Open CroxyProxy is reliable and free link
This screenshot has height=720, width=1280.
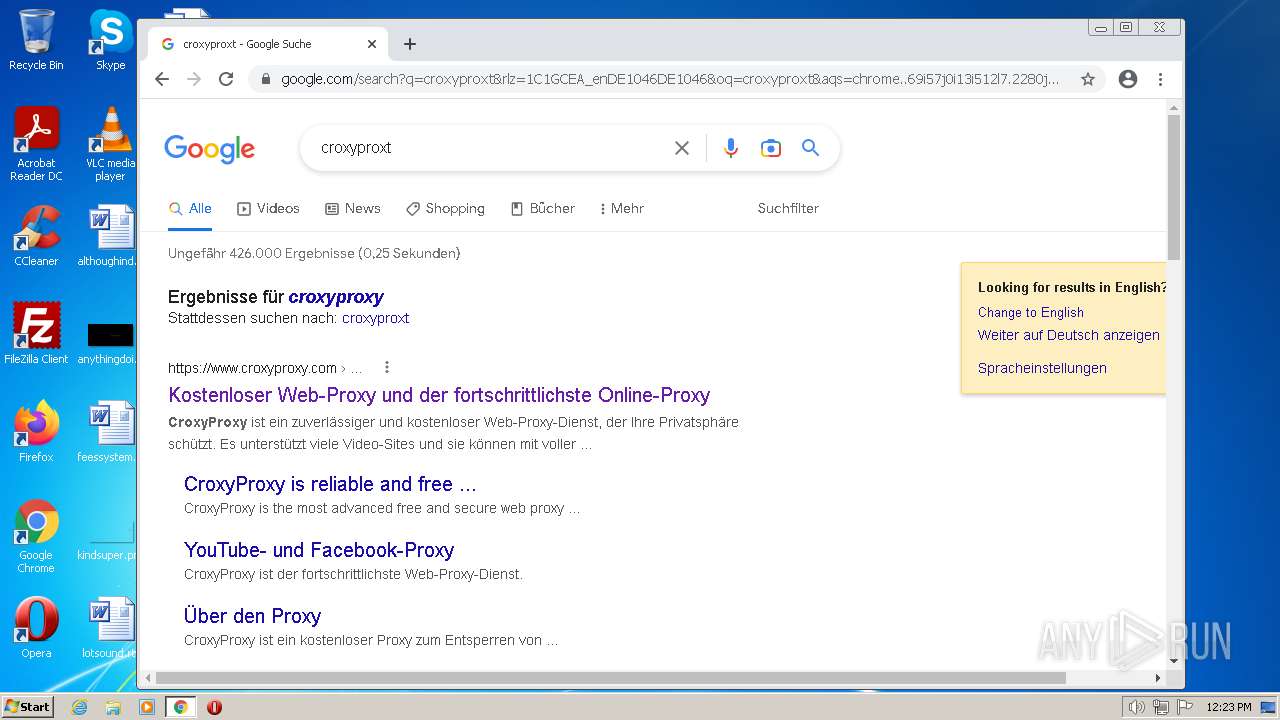tap(330, 484)
